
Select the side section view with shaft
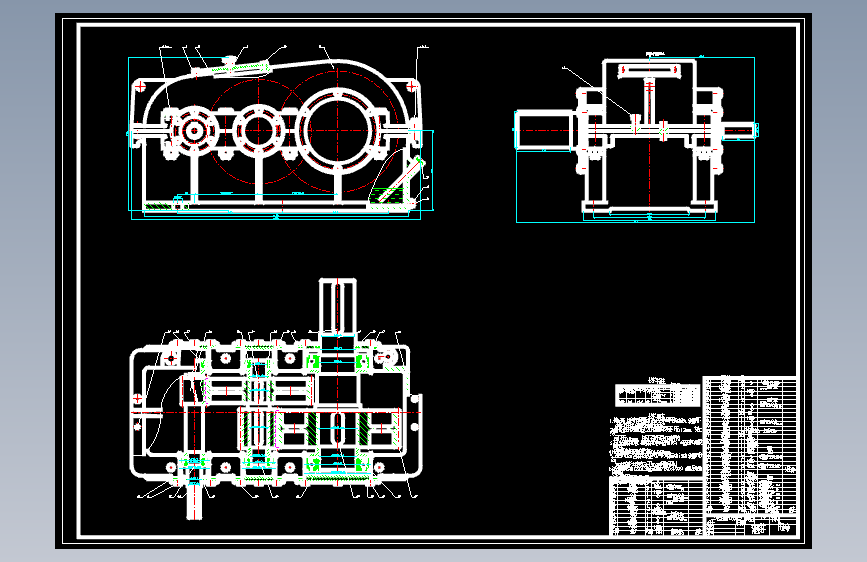[x=635, y=137]
